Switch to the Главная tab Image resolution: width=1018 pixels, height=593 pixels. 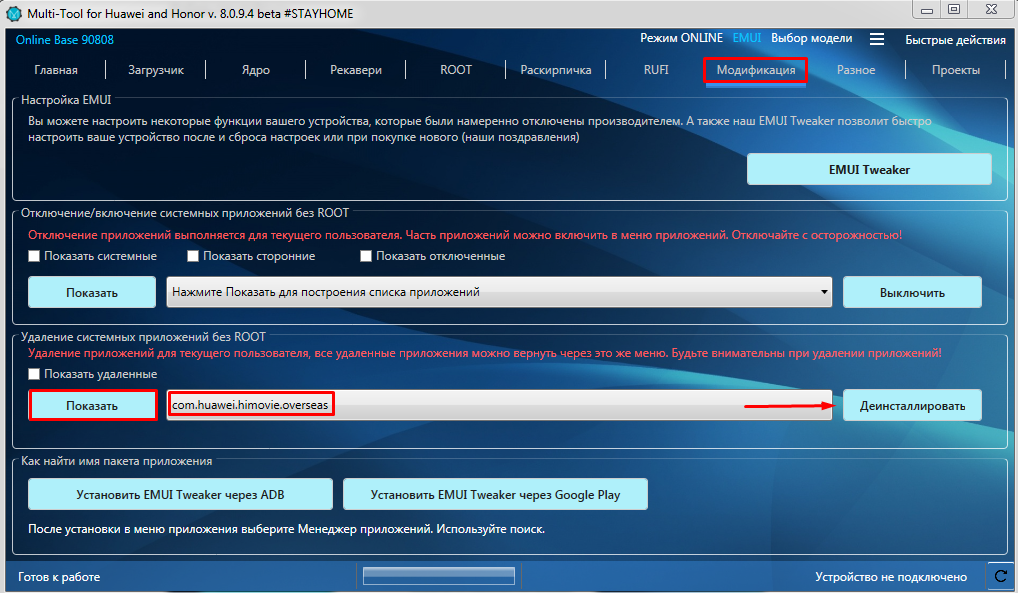[56, 70]
